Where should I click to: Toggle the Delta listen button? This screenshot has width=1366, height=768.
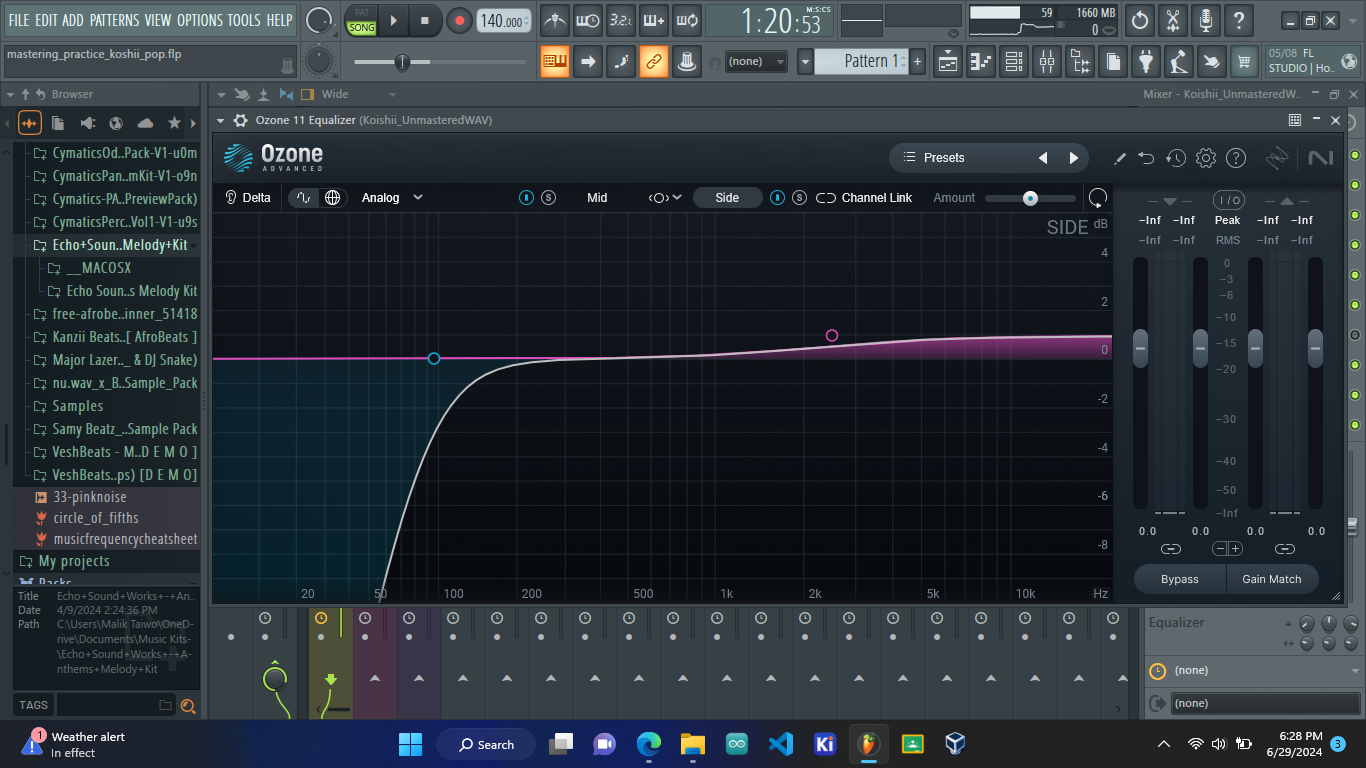click(x=247, y=198)
